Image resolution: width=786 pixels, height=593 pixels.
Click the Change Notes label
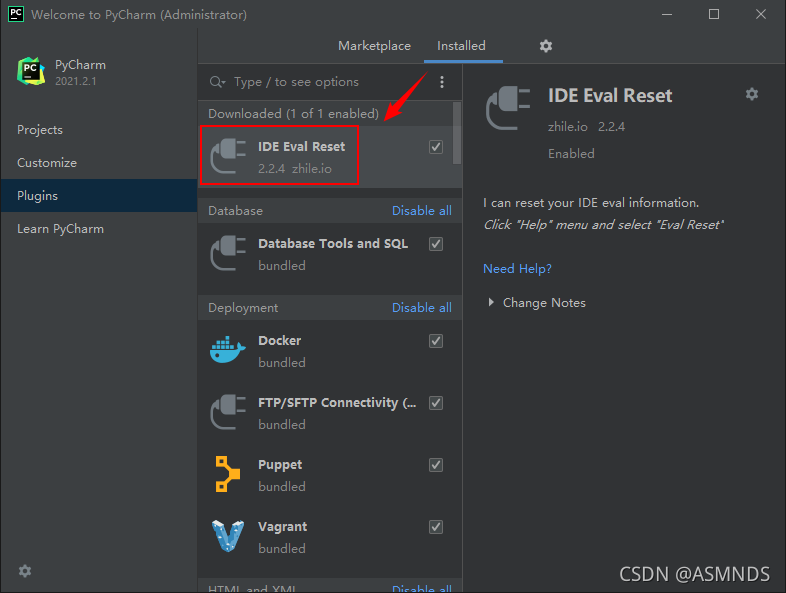(544, 303)
